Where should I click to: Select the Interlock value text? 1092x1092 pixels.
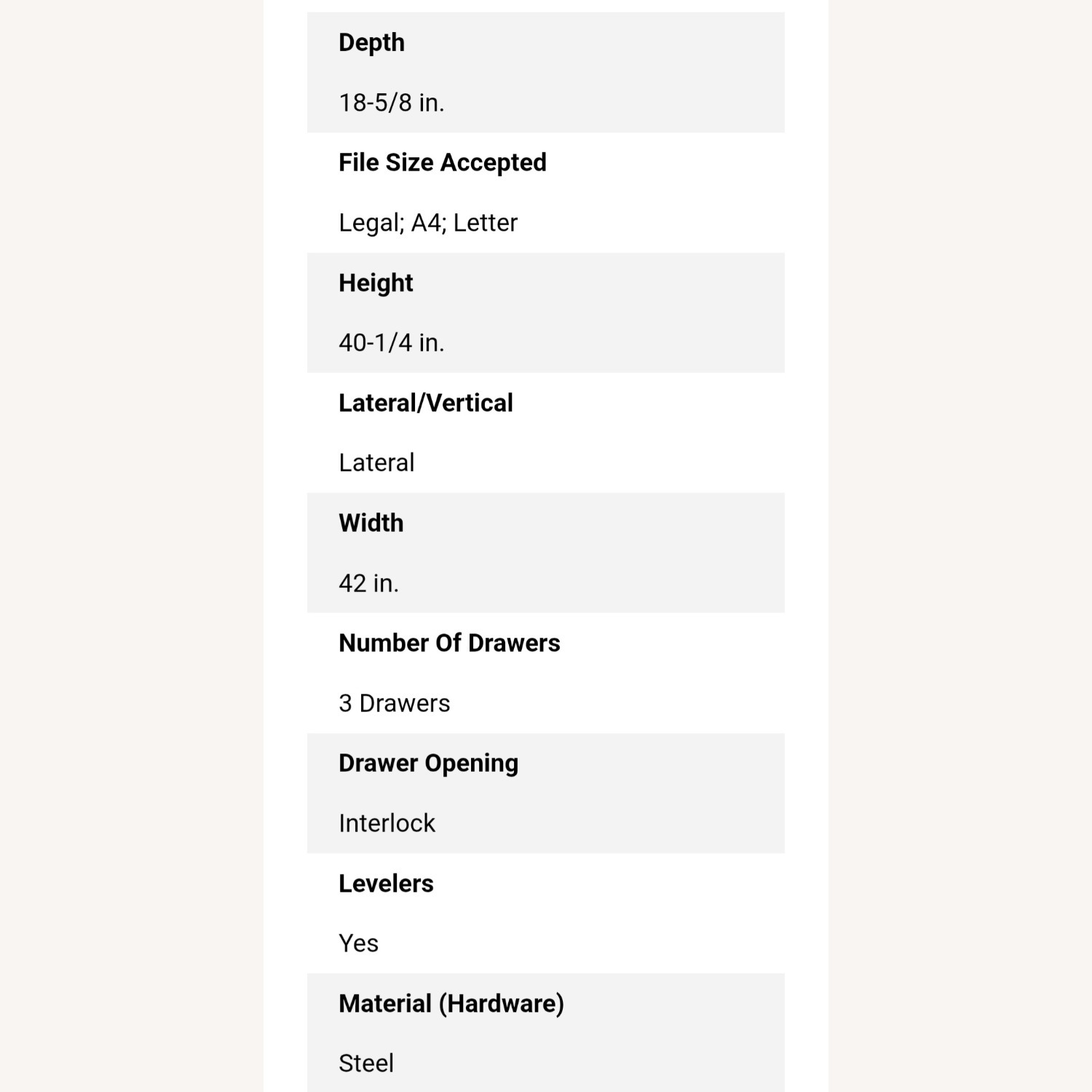click(387, 823)
